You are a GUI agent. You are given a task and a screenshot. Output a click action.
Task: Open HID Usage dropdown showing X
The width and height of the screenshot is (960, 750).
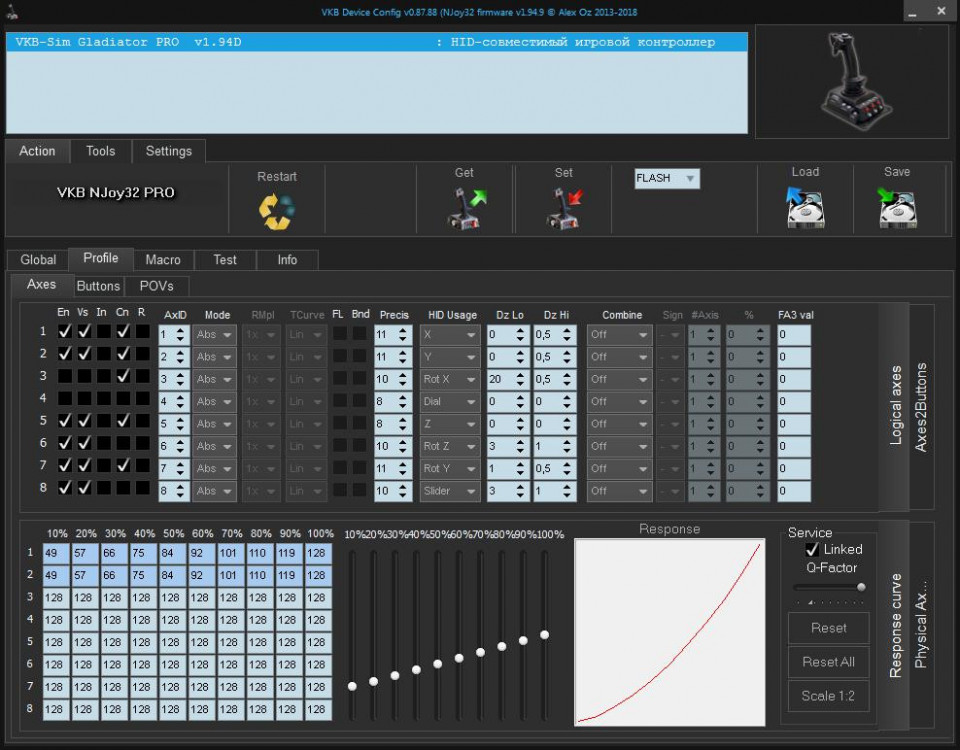point(449,335)
